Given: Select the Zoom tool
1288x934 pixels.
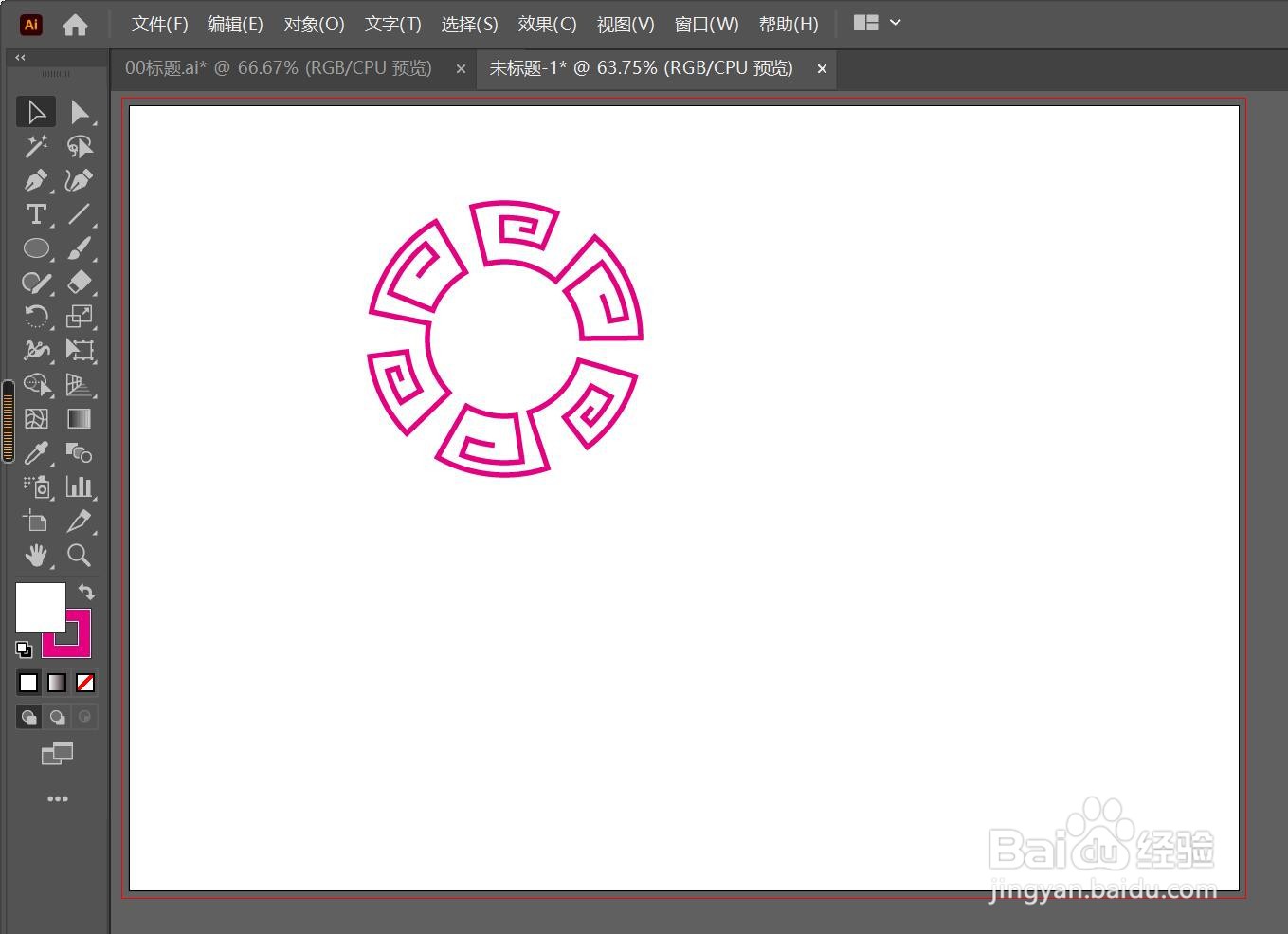Looking at the screenshot, I should [x=80, y=556].
